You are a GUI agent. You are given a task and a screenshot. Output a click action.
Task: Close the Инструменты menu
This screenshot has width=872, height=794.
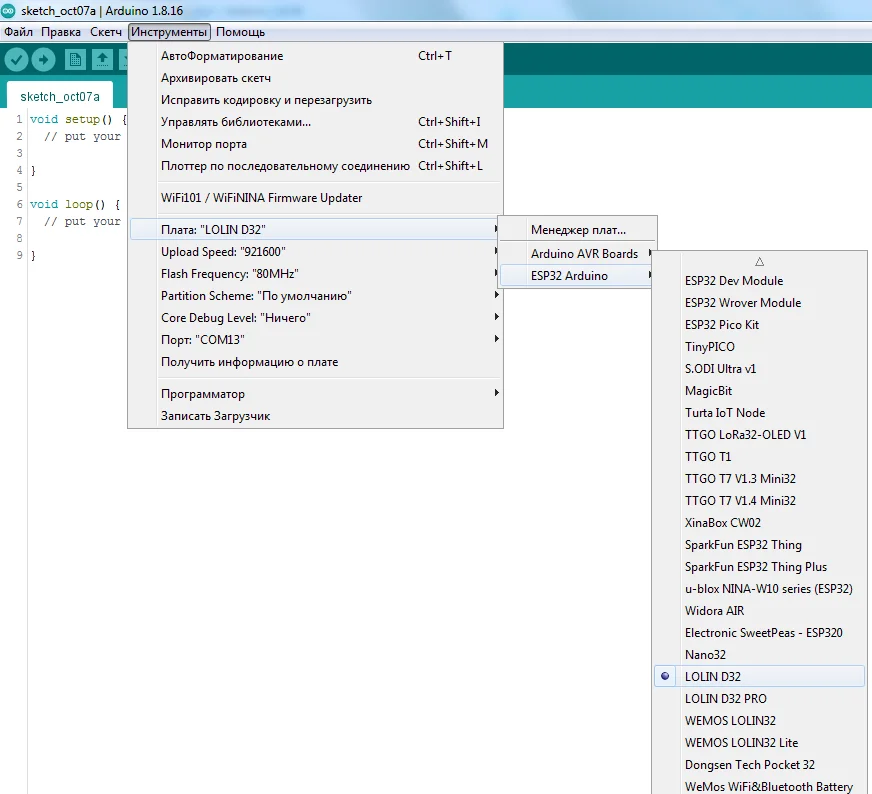click(x=169, y=32)
